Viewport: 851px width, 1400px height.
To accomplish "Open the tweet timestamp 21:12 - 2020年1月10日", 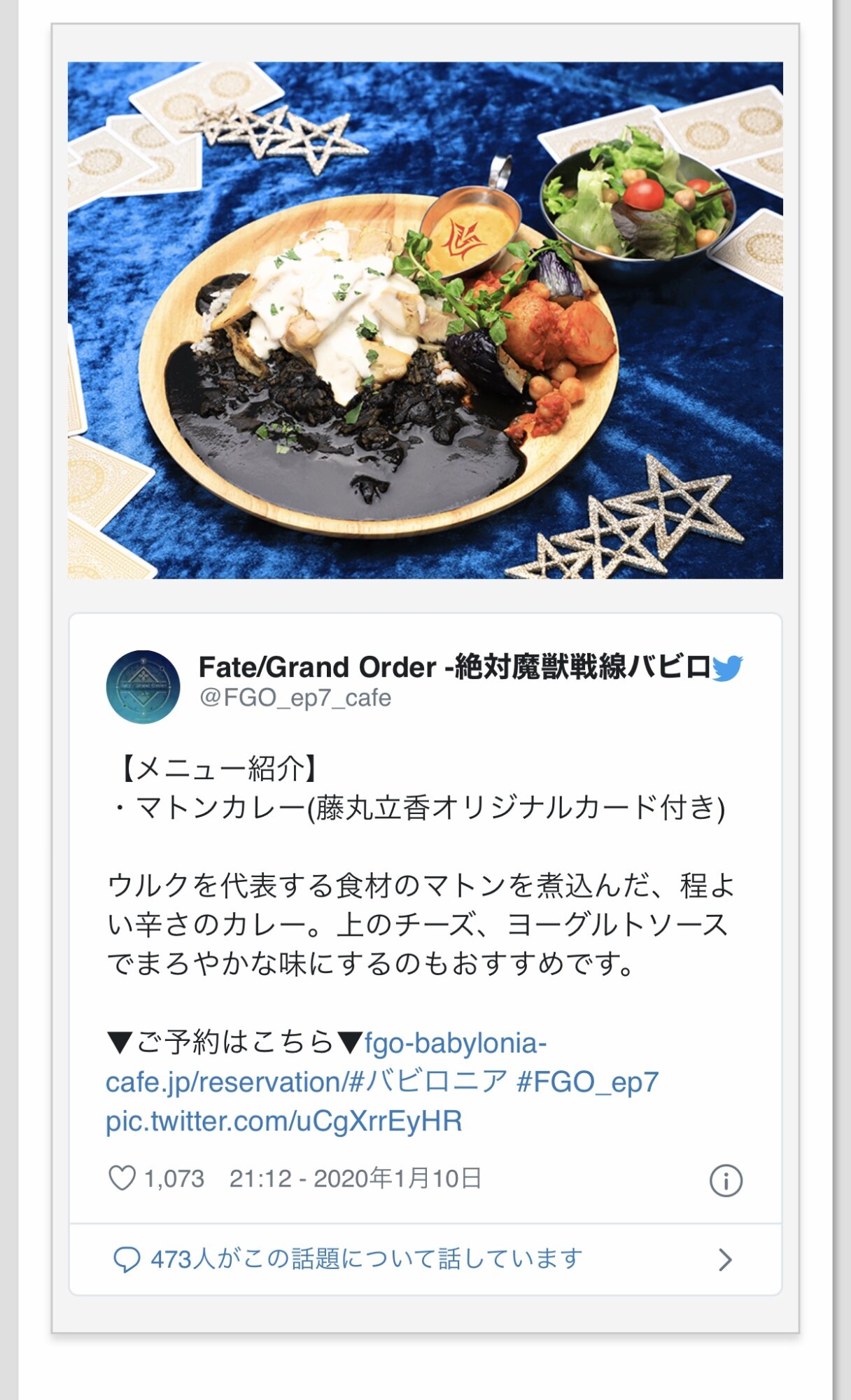I will click(356, 1179).
